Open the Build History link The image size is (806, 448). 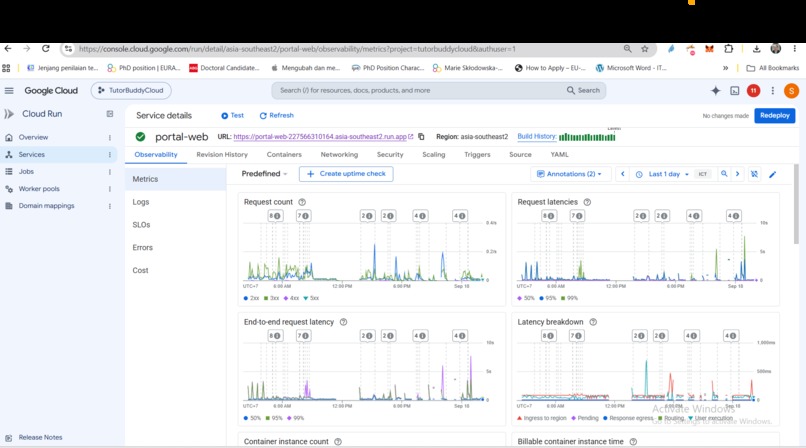[537, 136]
